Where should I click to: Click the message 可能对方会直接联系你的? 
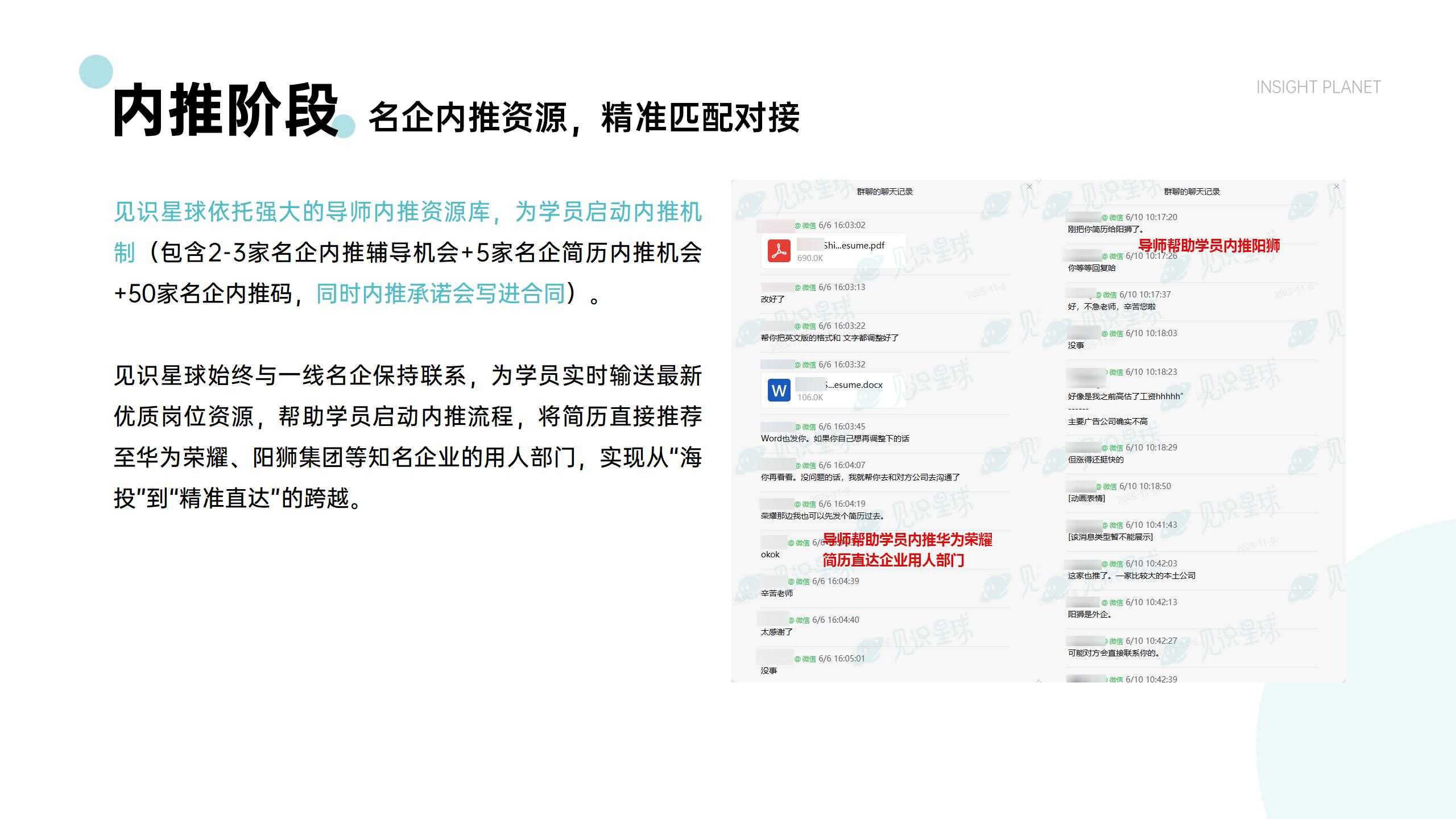coord(1114,653)
